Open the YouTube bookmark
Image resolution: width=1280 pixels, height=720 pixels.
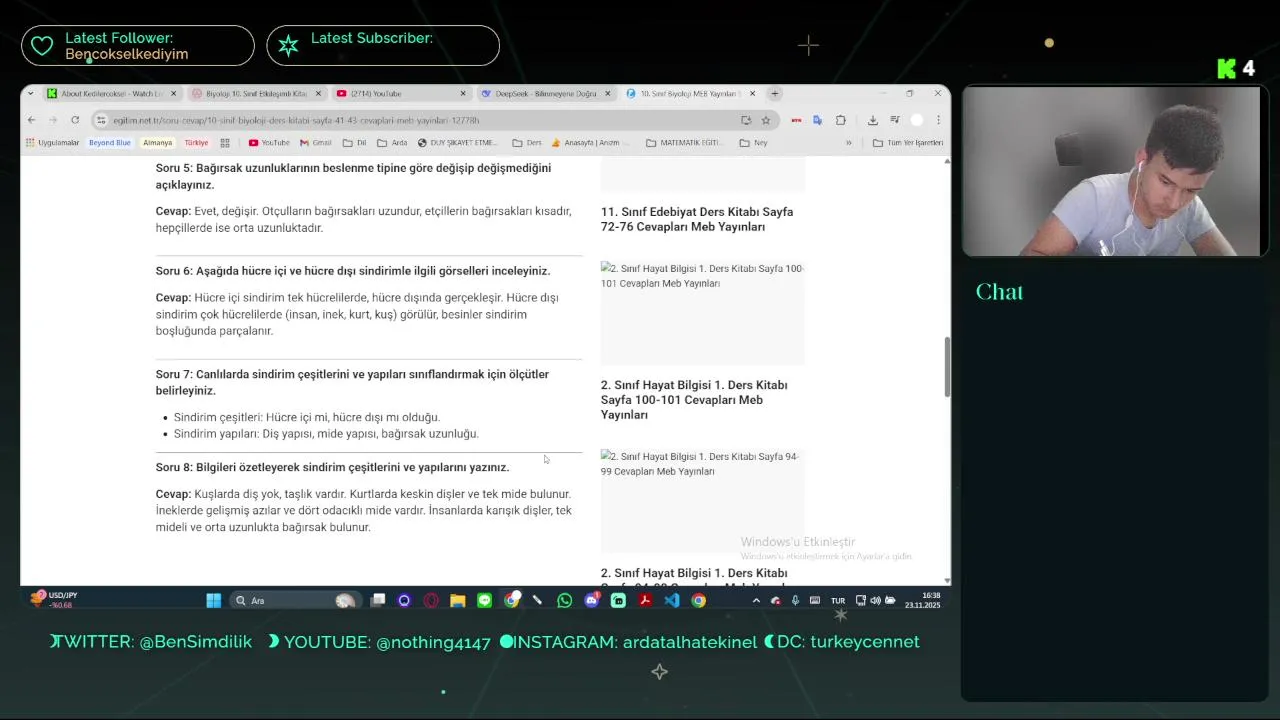269,143
